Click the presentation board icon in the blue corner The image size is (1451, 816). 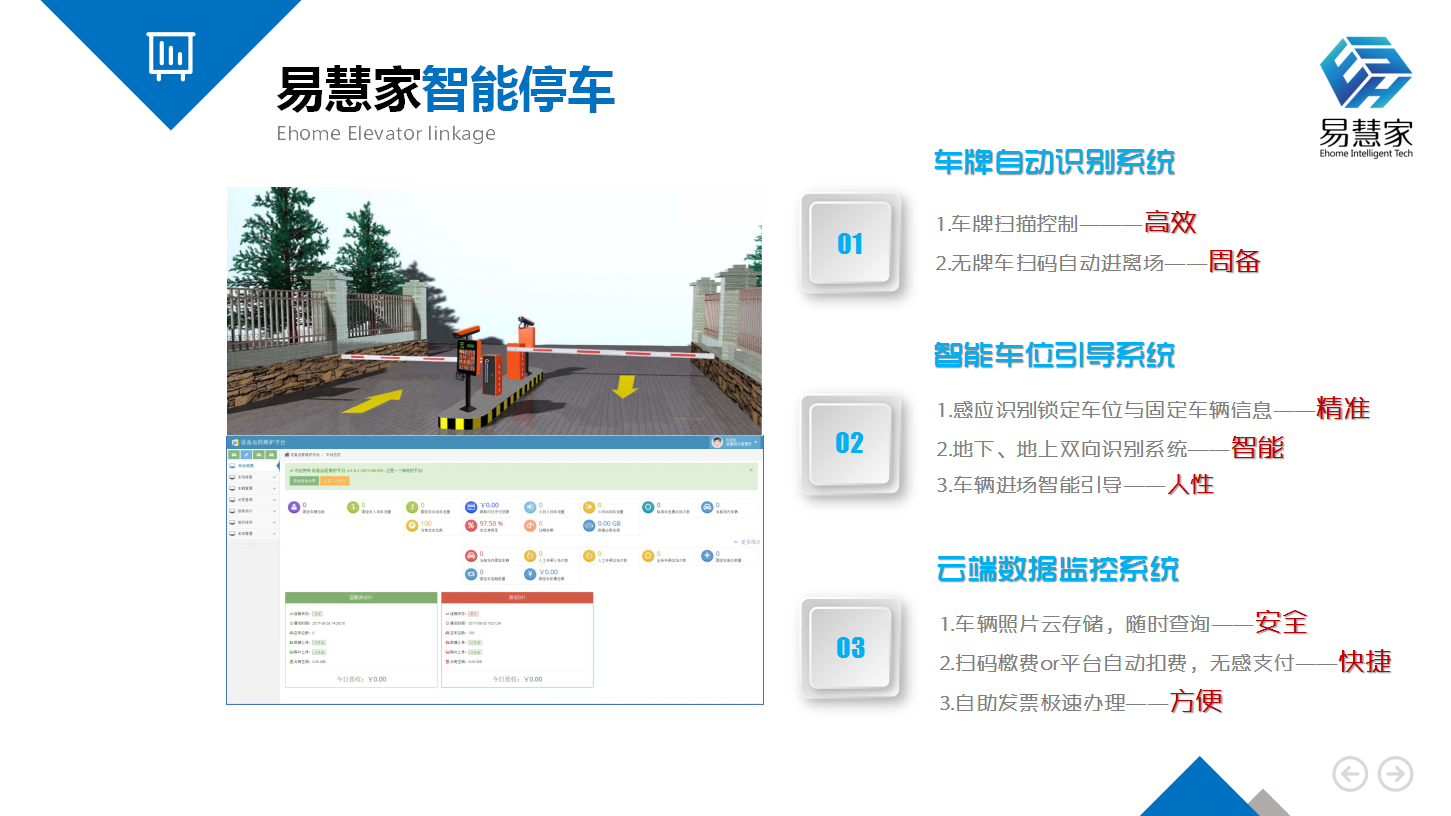171,55
